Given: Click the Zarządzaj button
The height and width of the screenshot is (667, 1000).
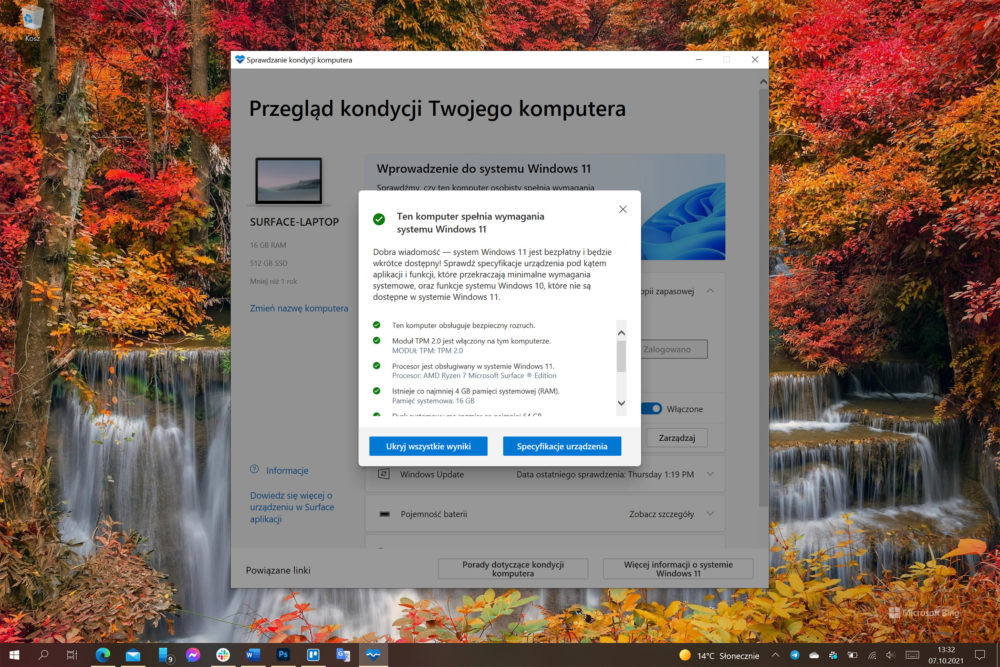Looking at the screenshot, I should coord(677,438).
